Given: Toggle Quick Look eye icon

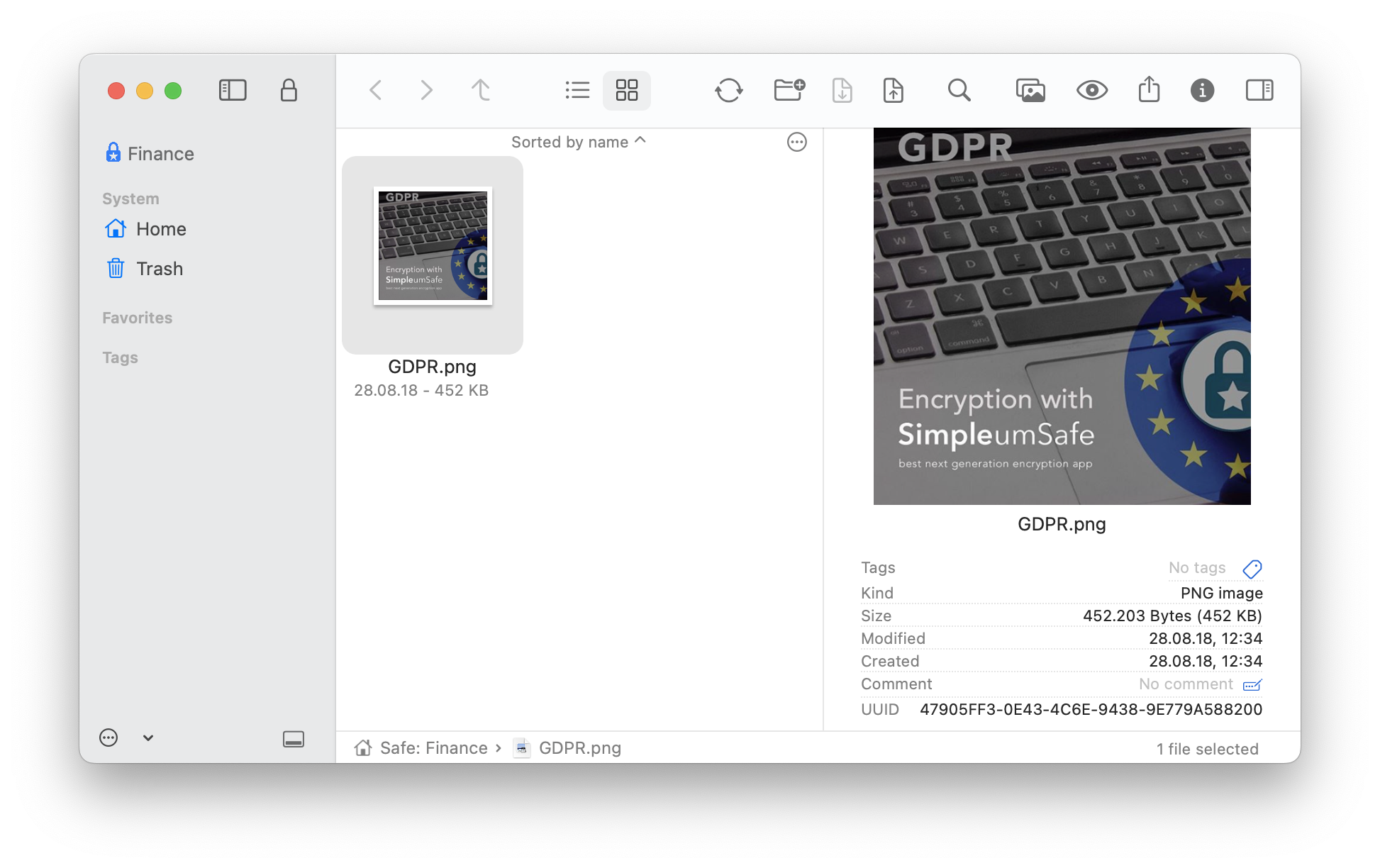Looking at the screenshot, I should [1092, 90].
